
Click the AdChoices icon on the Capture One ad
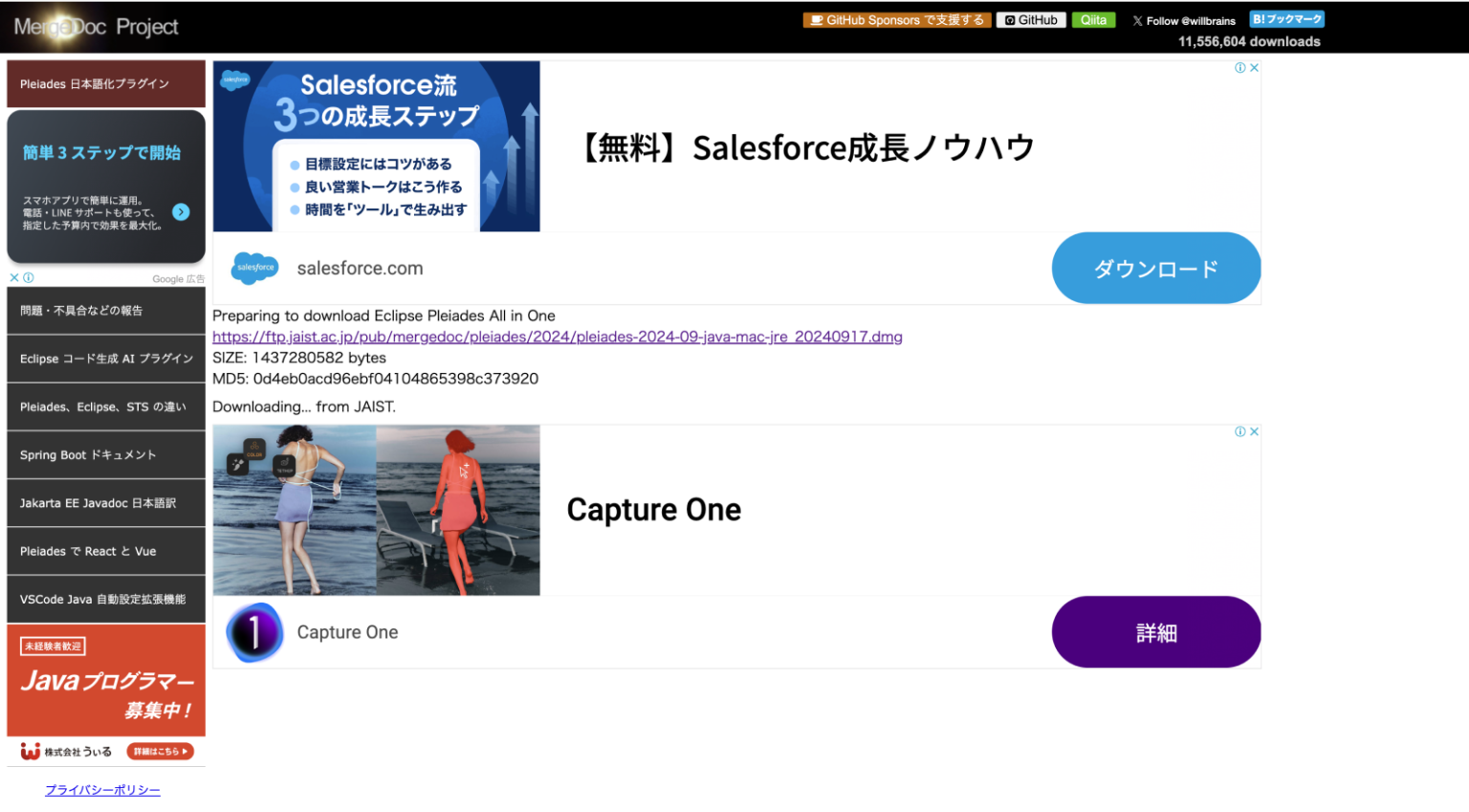point(1241,431)
